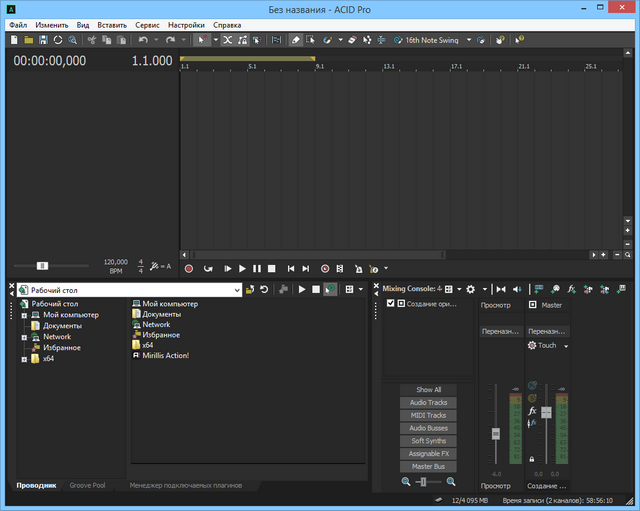Image resolution: width=640 pixels, height=511 pixels.
Task: Switch to the Groove Pool tab
Action: tap(87, 485)
